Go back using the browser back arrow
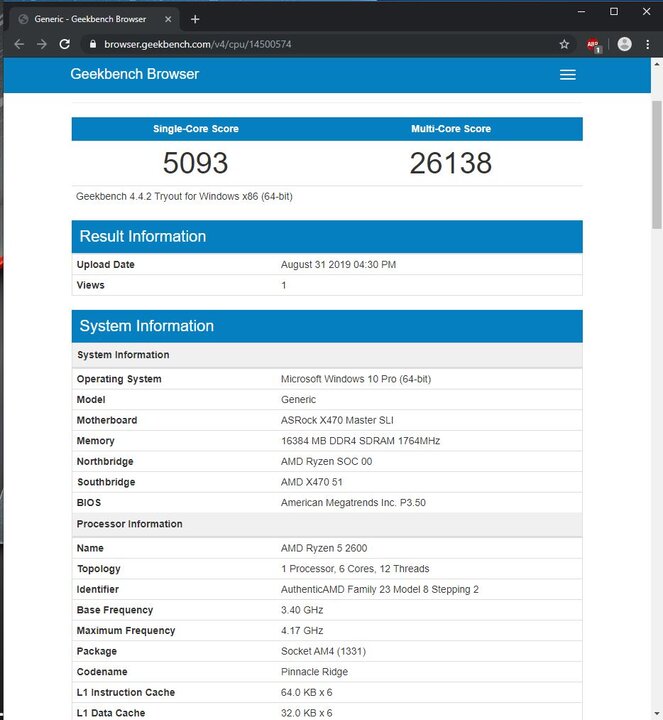 pyautogui.click(x=19, y=44)
